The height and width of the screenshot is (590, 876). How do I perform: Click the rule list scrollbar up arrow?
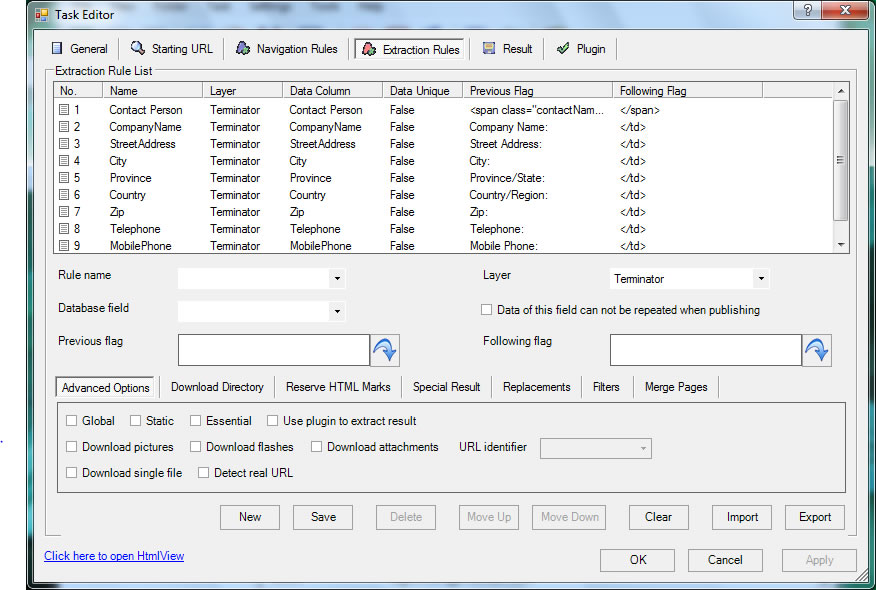coord(841,91)
